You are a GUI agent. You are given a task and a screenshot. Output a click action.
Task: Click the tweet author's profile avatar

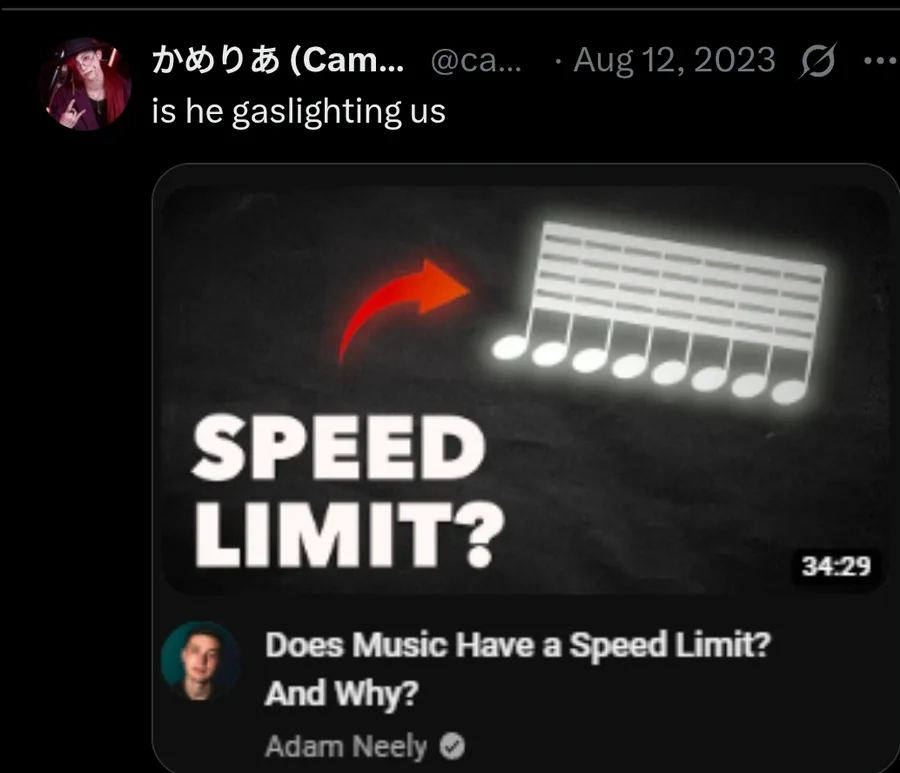[85, 84]
